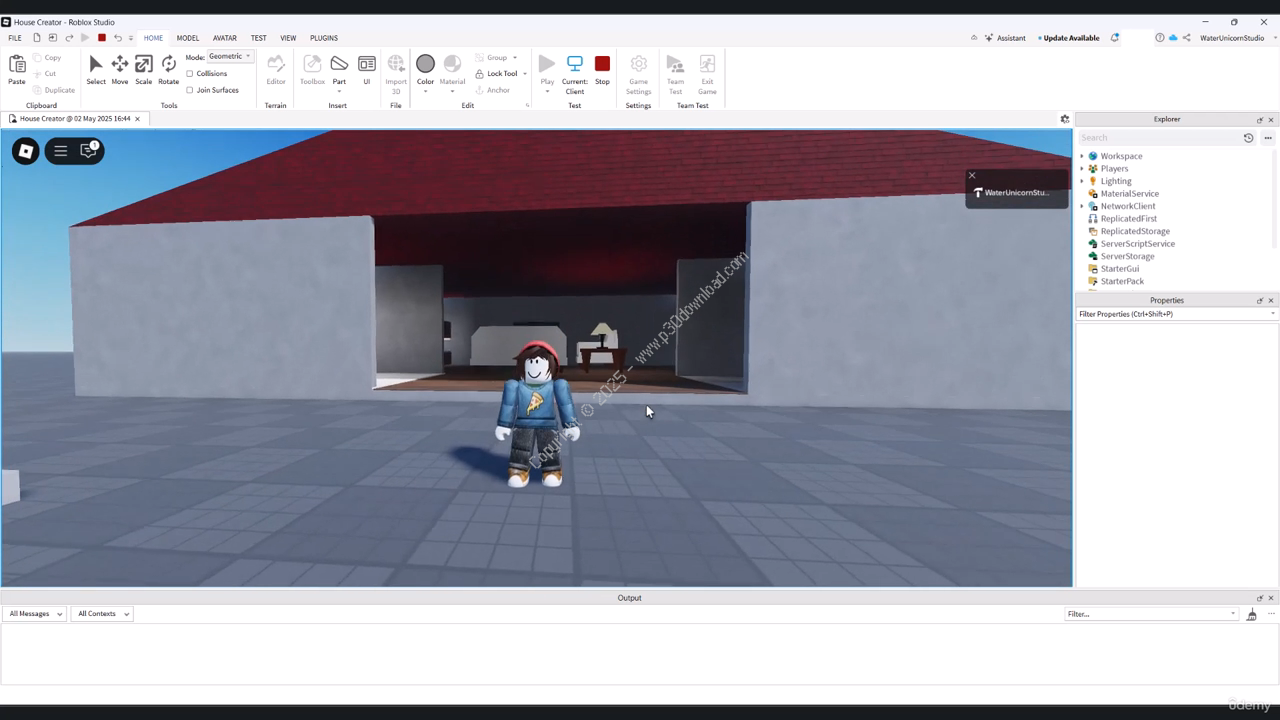The height and width of the screenshot is (720, 1280).
Task: Activate the Scale tool
Action: 144,64
